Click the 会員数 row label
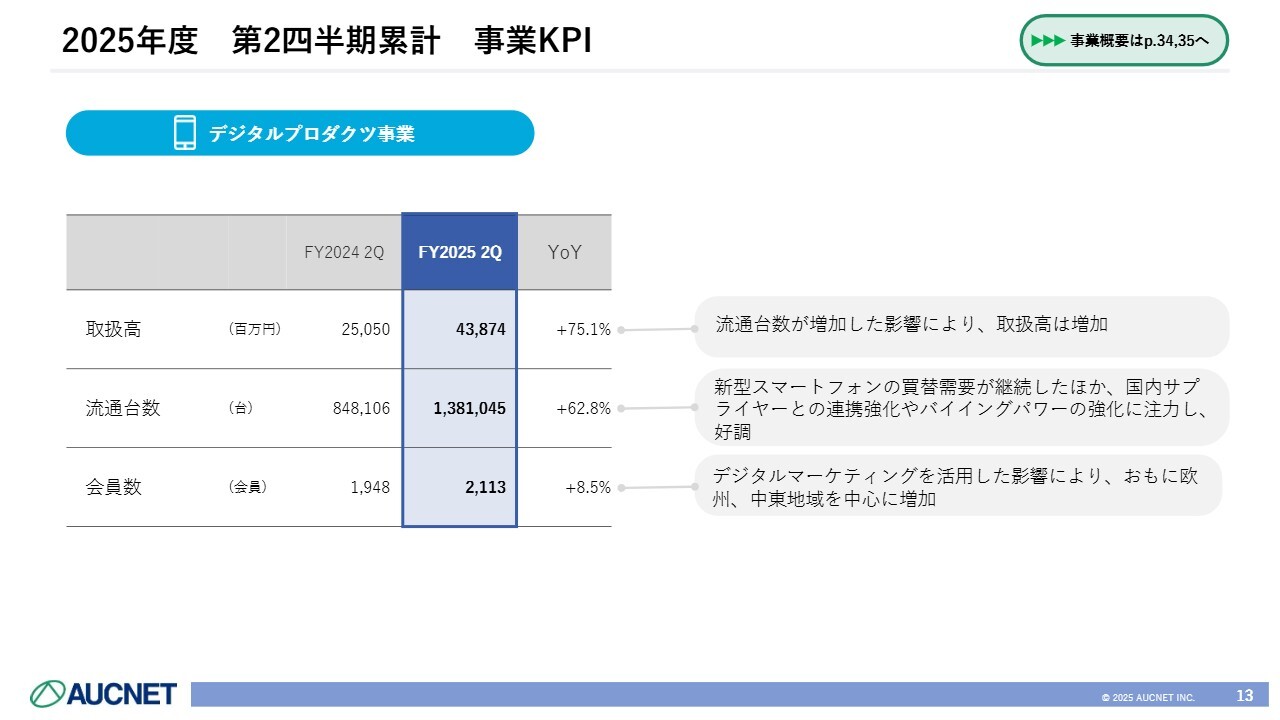Screen dimensions: 1280x720 113,487
